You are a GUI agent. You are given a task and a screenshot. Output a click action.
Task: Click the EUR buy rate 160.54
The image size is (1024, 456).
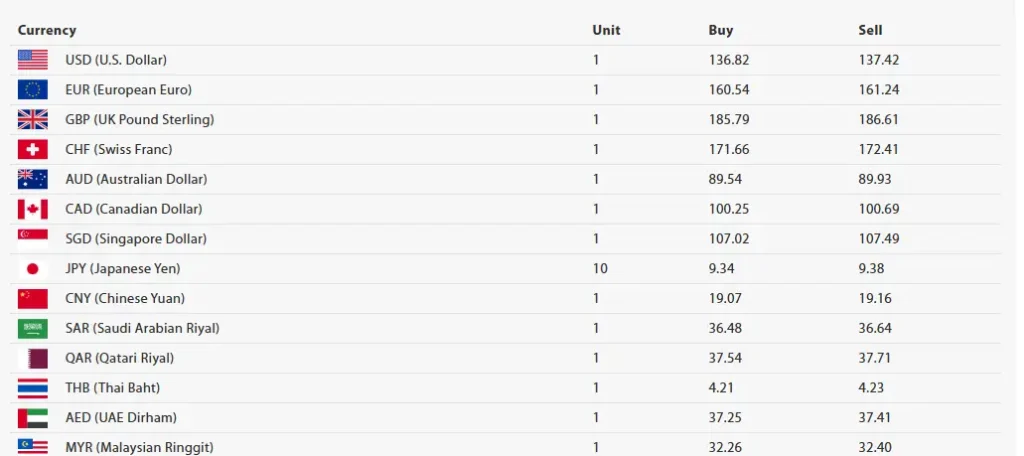pyautogui.click(x=729, y=90)
